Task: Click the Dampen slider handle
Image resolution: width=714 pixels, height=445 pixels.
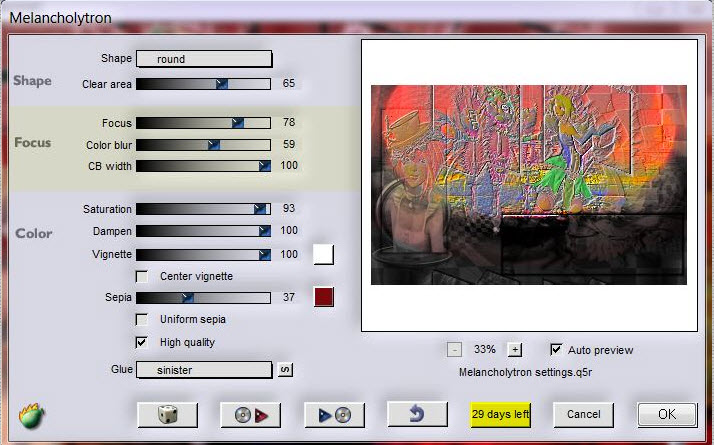Action: (x=265, y=231)
